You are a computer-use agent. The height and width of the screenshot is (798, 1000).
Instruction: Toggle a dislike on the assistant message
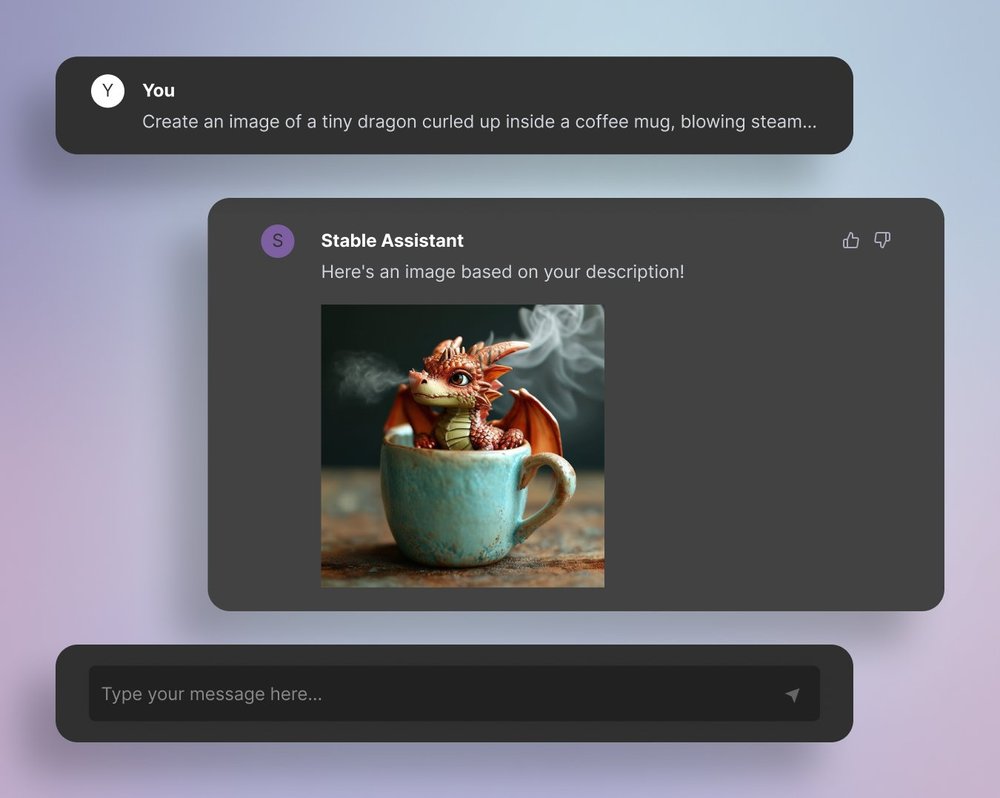[x=881, y=240]
